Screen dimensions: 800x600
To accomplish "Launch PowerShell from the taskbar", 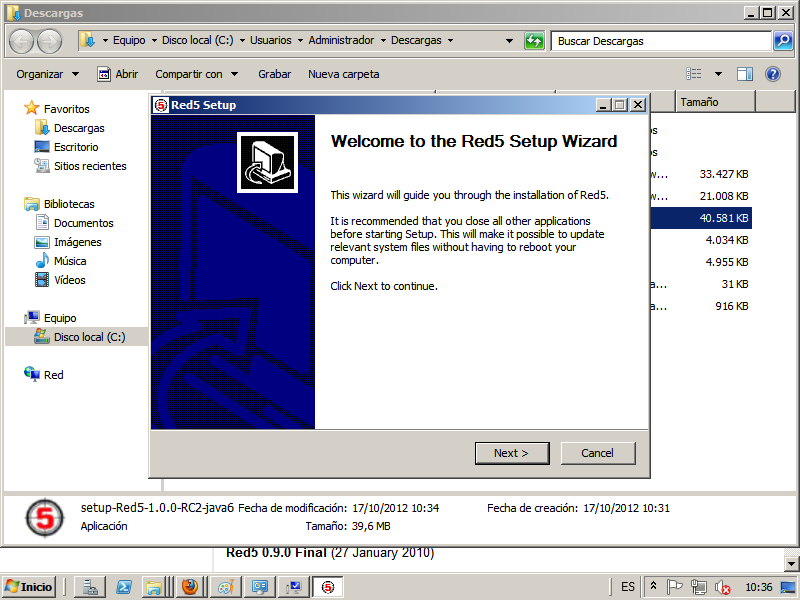I will point(123,587).
